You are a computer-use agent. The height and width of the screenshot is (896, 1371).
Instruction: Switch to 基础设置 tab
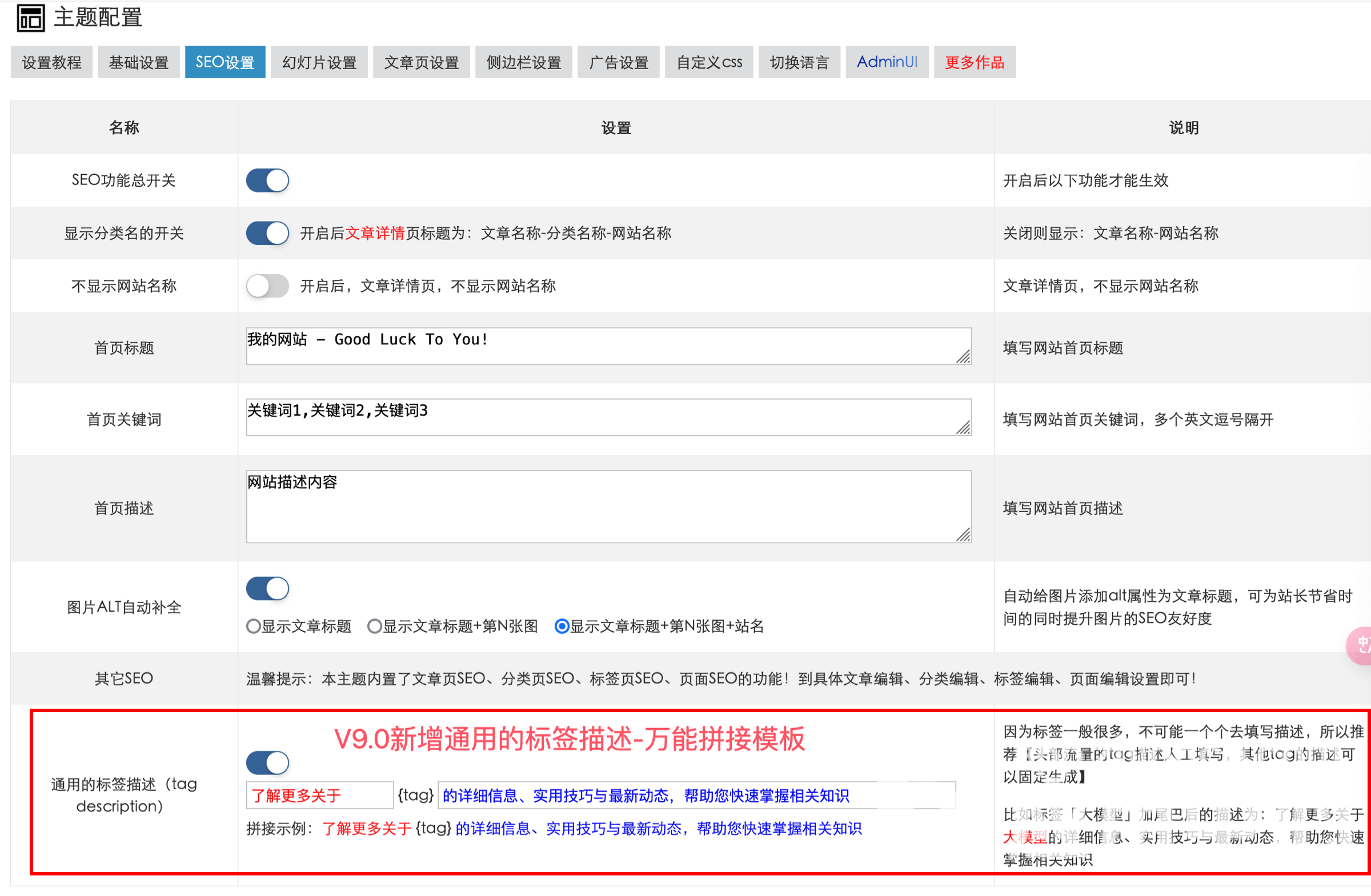coord(138,62)
